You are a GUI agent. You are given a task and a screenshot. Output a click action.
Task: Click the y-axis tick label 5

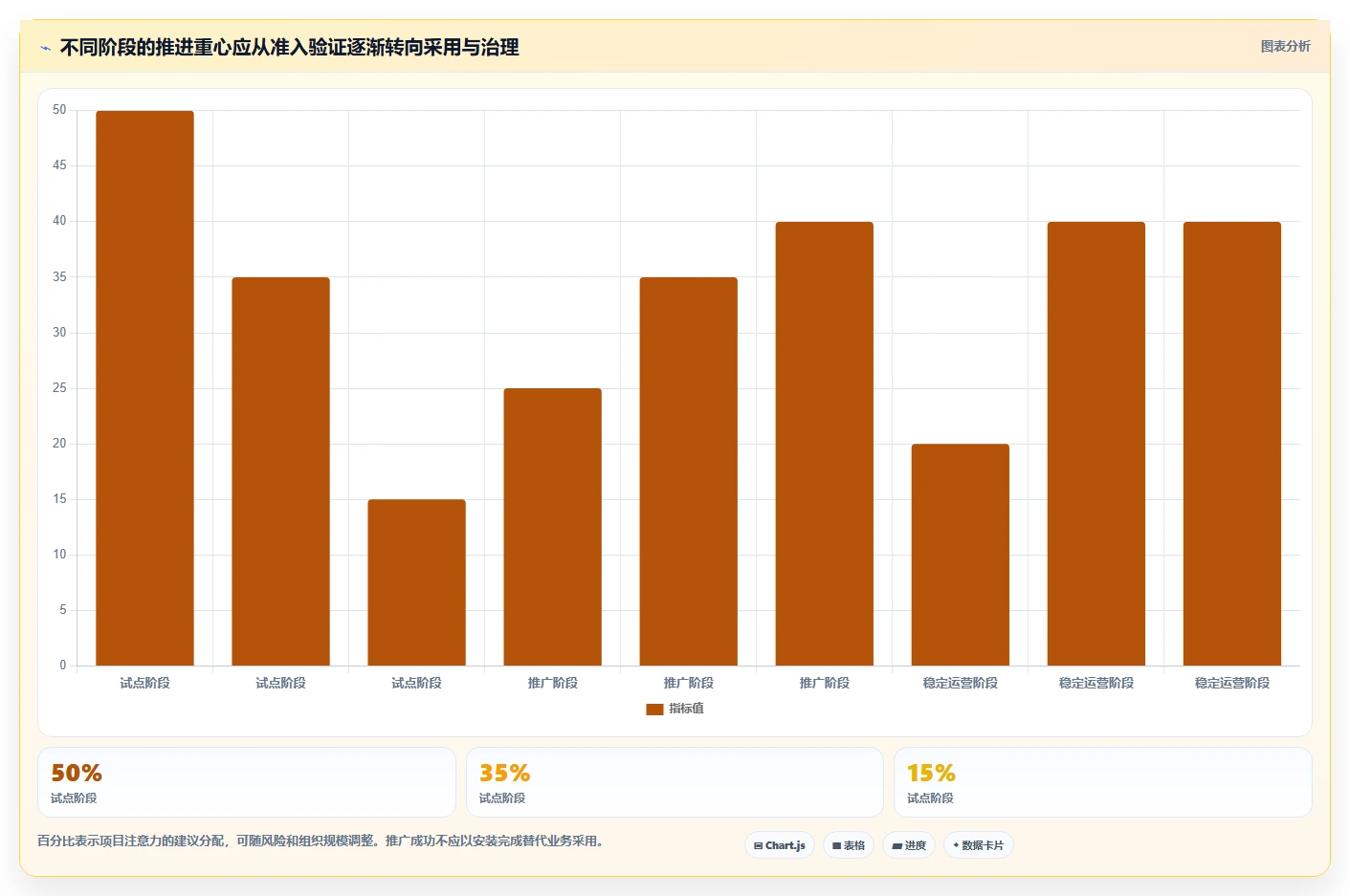63,610
